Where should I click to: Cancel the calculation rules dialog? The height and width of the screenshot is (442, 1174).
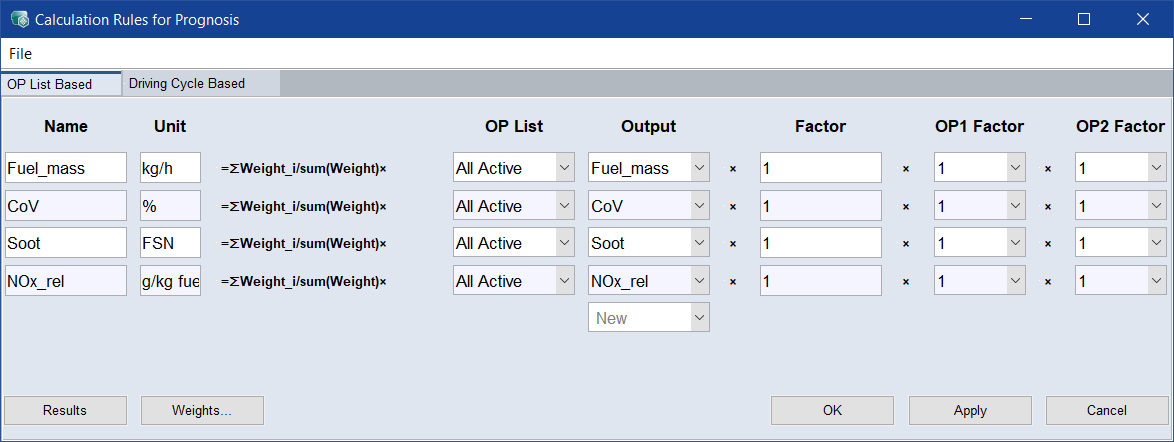point(1106,410)
